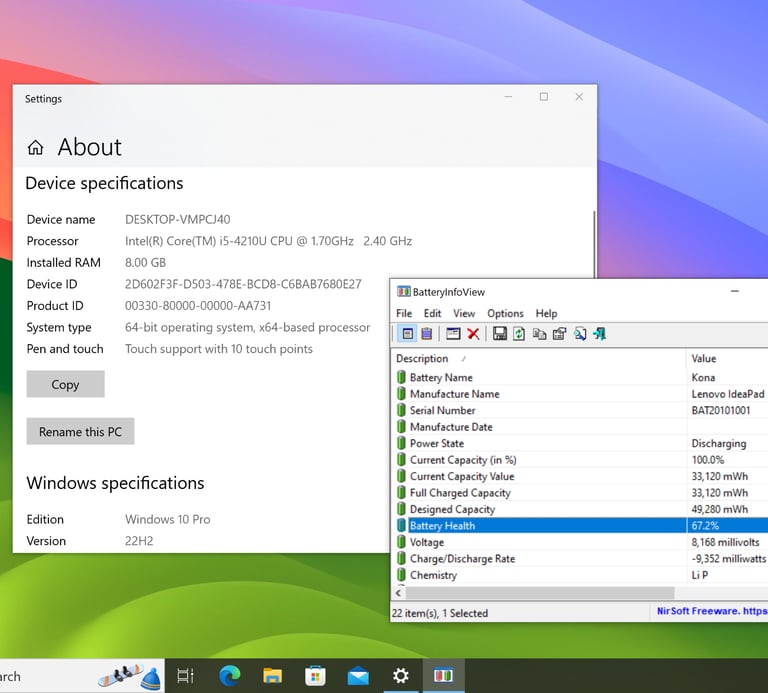Image resolution: width=768 pixels, height=693 pixels.
Task: Open the Options menu in BatteryInfoView
Action: point(505,313)
